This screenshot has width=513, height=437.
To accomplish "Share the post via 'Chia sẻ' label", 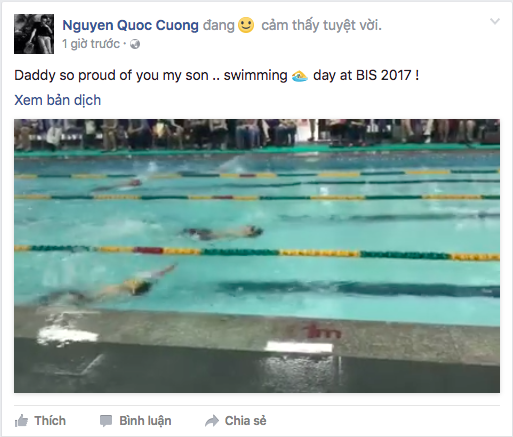I will tap(246, 421).
